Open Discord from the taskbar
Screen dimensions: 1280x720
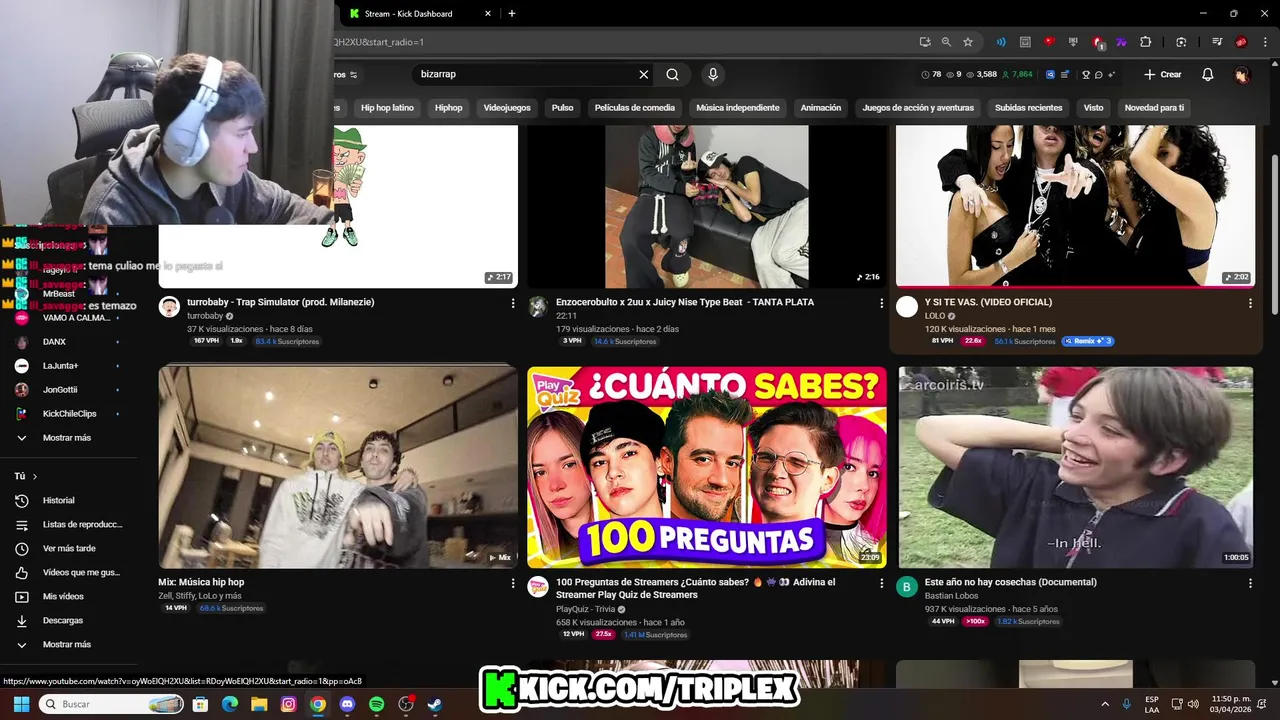click(347, 704)
